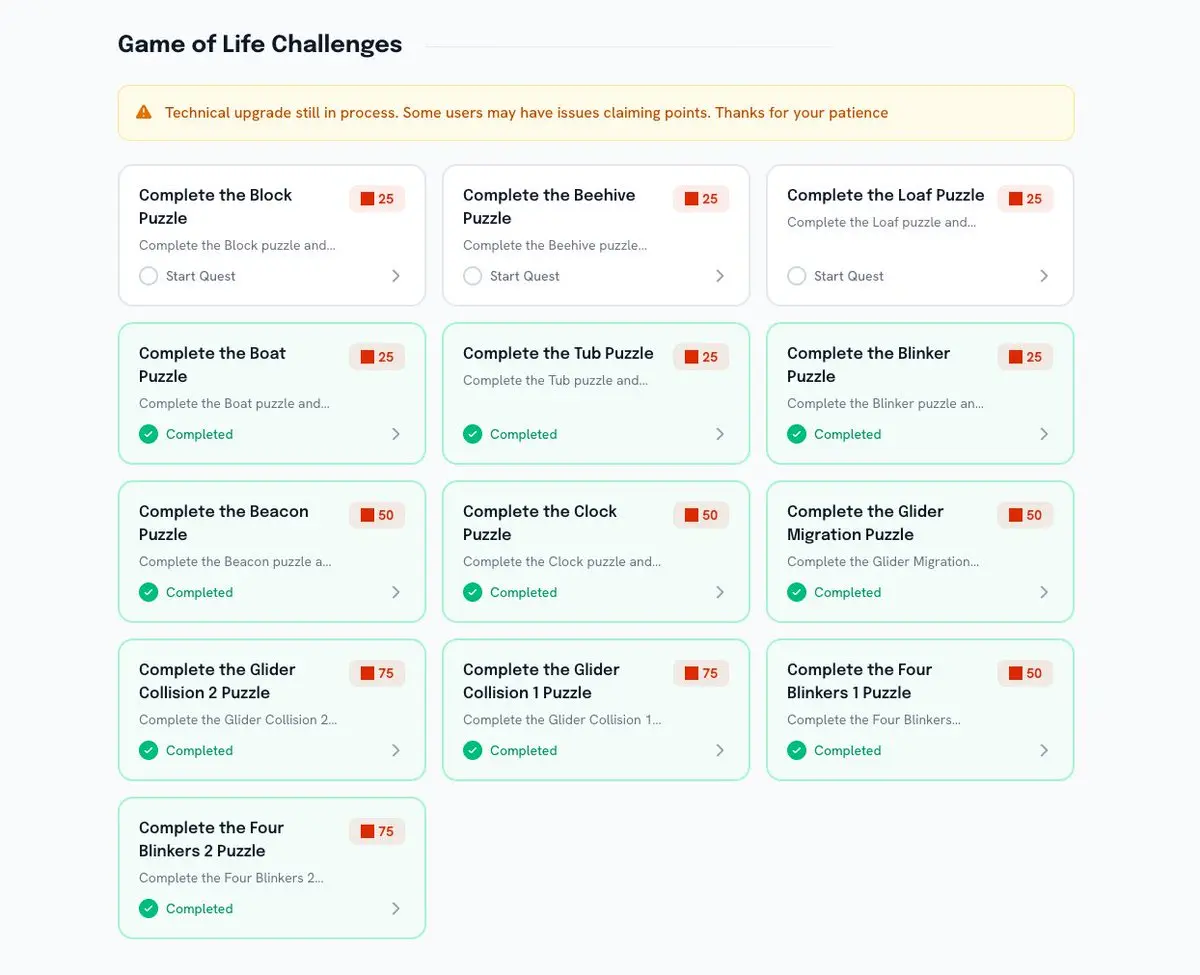This screenshot has height=975, width=1200.
Task: Select the Start Quest circle on Beehive Puzzle
Action: [x=473, y=276]
